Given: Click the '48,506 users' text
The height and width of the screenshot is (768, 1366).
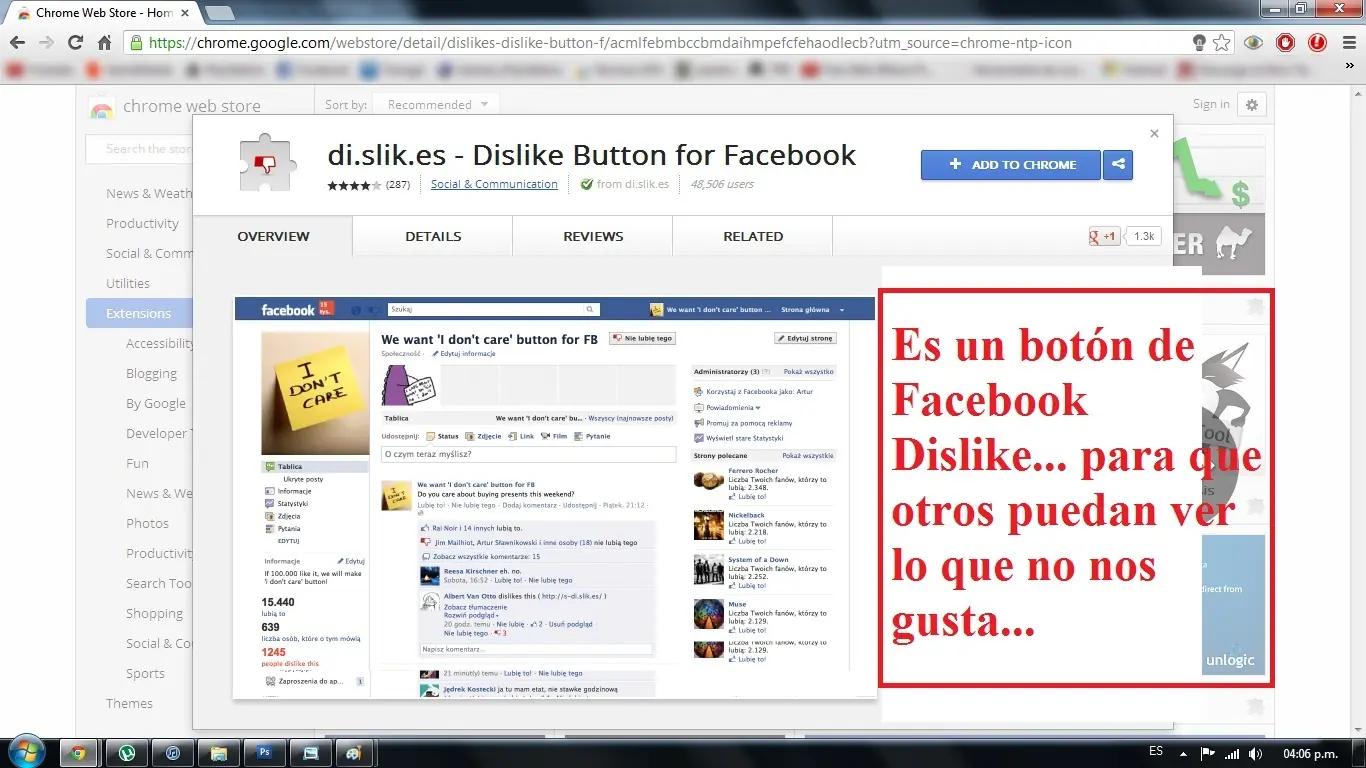Looking at the screenshot, I should [722, 184].
